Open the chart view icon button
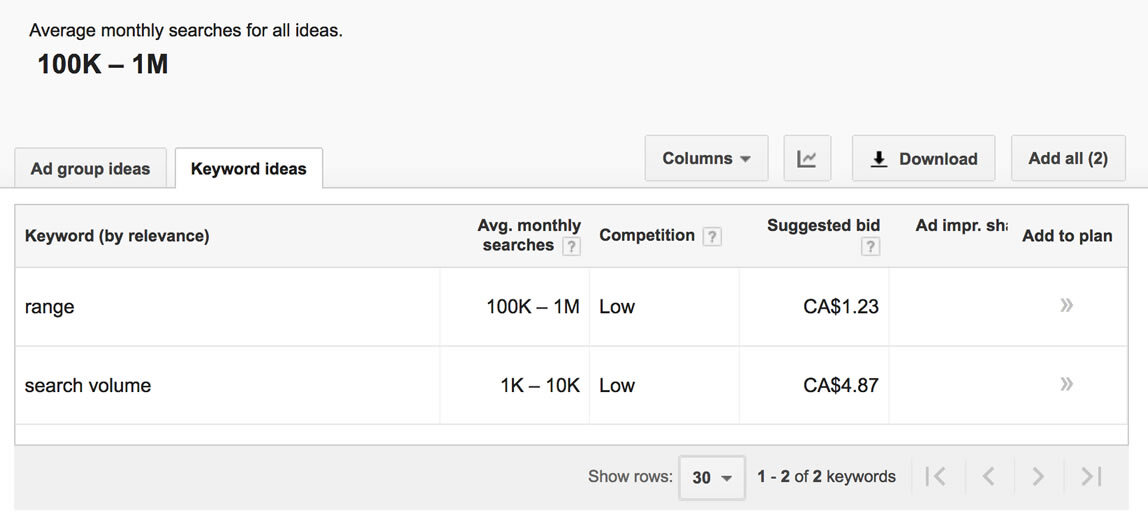 coord(807,159)
